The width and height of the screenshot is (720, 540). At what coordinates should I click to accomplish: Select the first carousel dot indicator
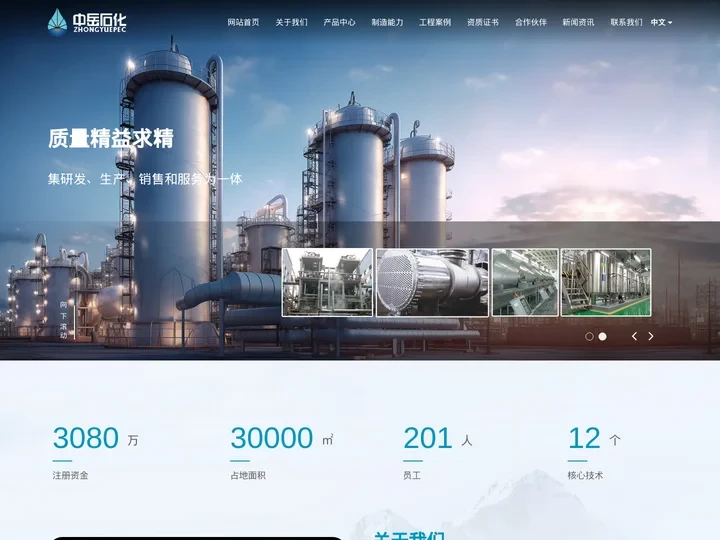[x=589, y=337]
